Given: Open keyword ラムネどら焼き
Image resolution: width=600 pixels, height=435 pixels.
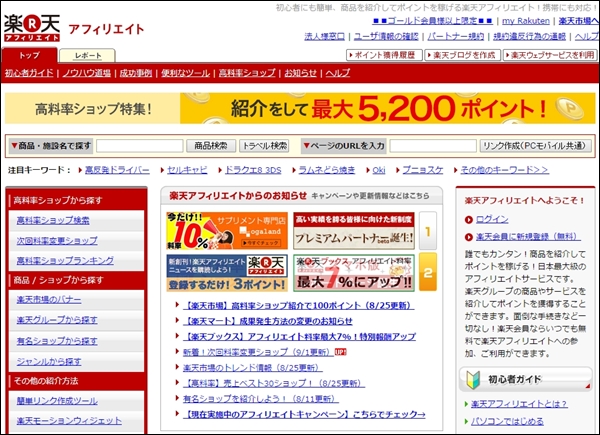Looking at the screenshot, I should (327, 170).
